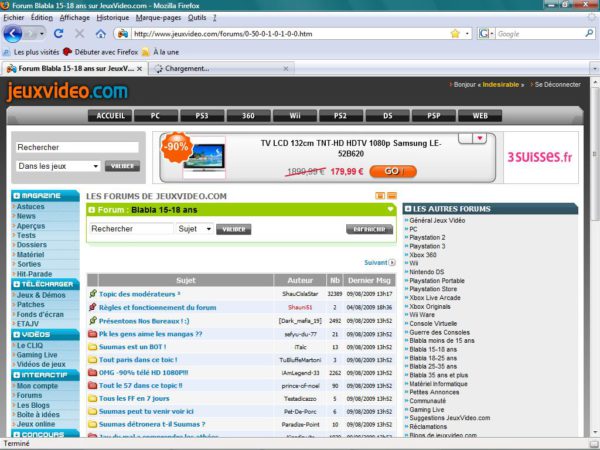Open the bookmark star dropdown arrow
The height and width of the screenshot is (450, 600).
(x=467, y=34)
